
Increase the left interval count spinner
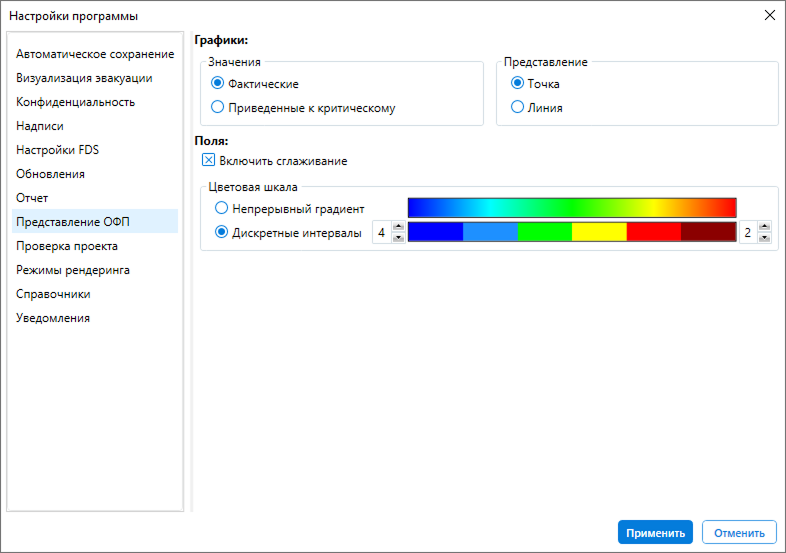[x=399, y=227]
